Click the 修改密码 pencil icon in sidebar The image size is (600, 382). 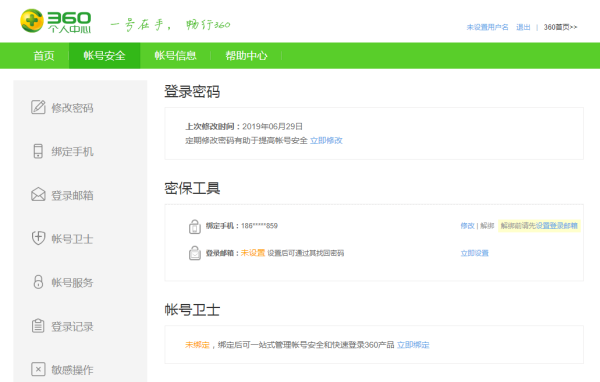(x=38, y=107)
